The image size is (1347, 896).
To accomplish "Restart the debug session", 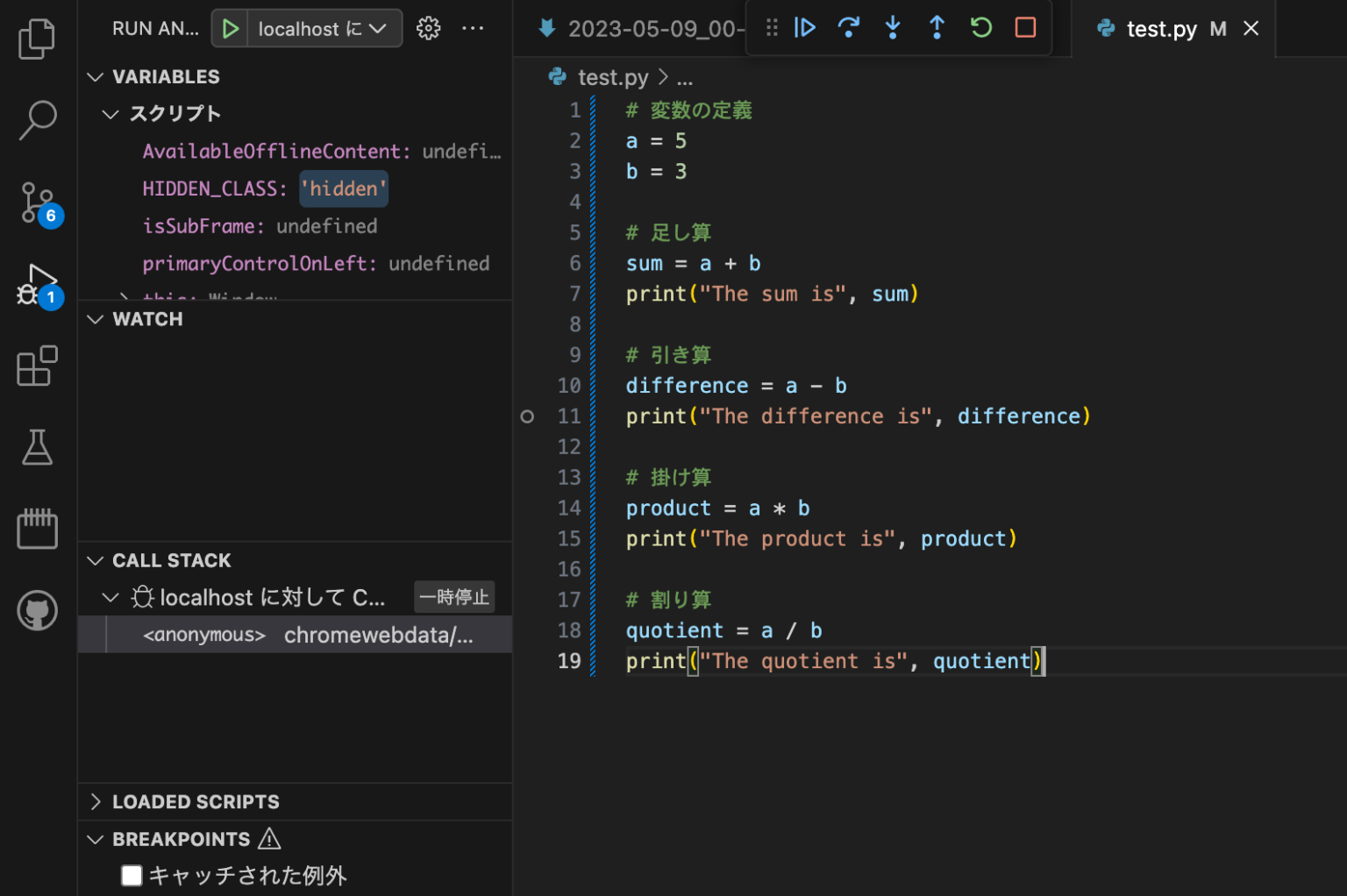I will [x=980, y=28].
